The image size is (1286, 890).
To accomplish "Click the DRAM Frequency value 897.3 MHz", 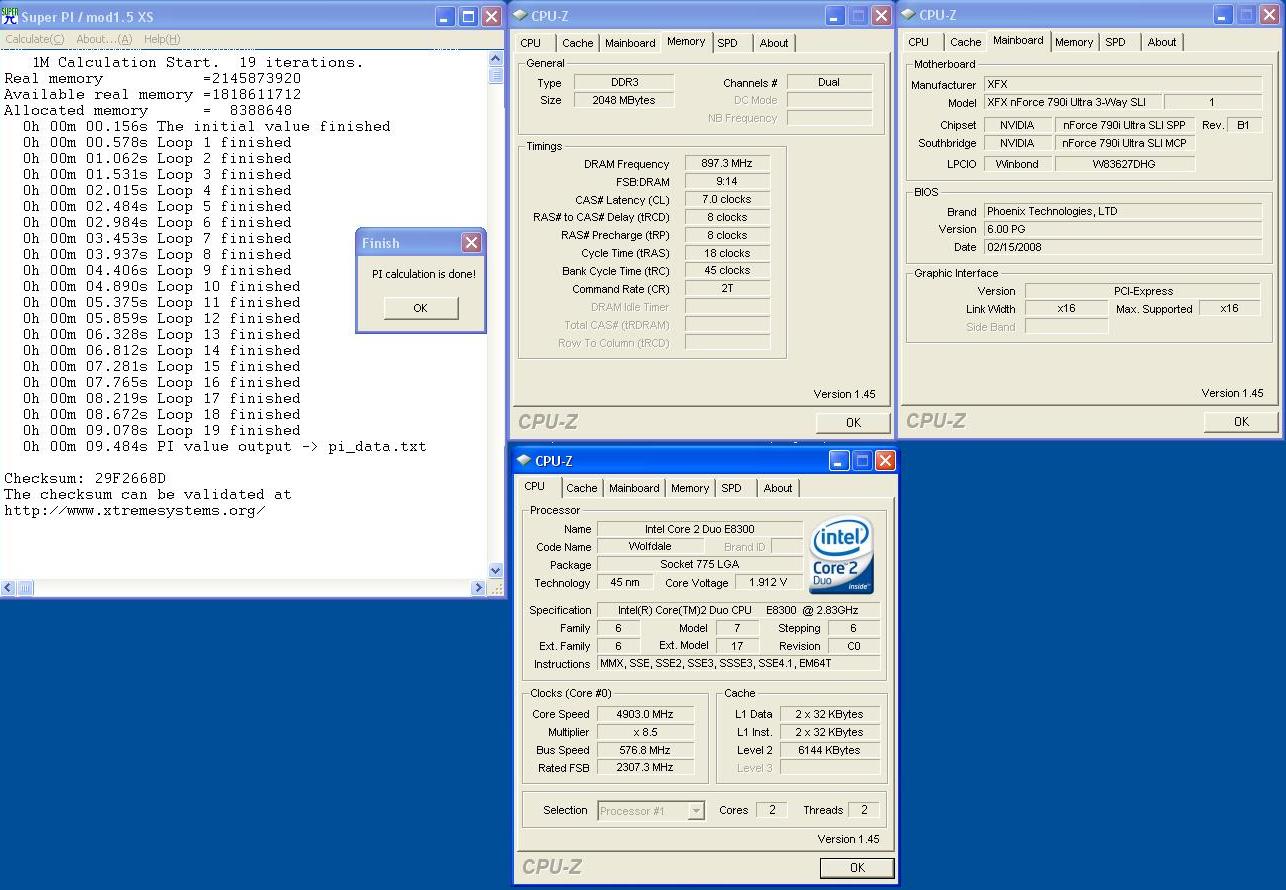I will (727, 163).
